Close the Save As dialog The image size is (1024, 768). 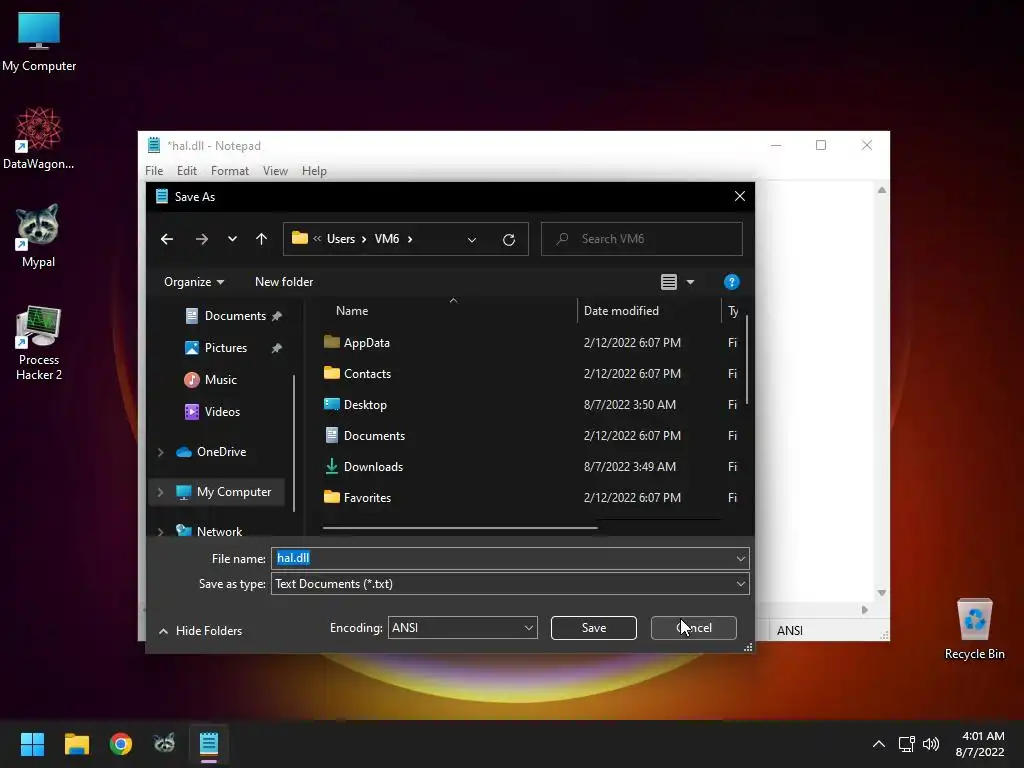739,197
